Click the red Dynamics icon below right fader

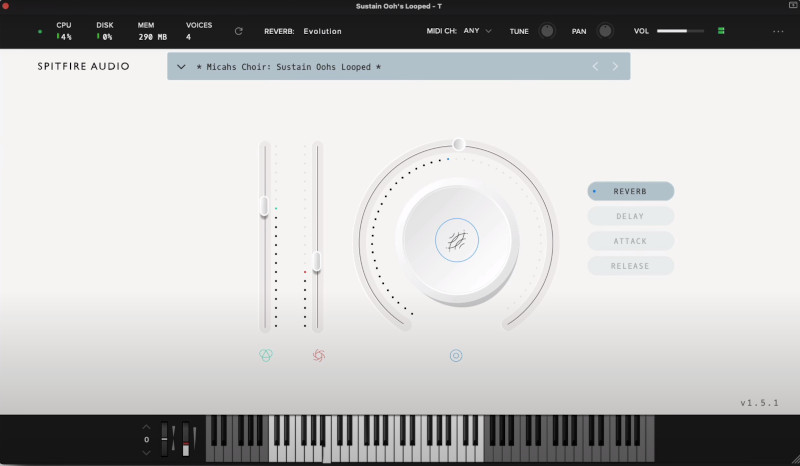click(319, 355)
